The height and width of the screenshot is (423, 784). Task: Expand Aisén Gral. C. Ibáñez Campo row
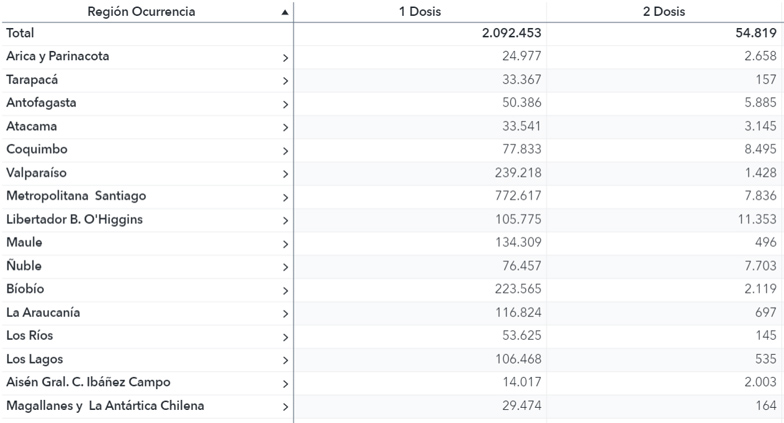tap(285, 383)
